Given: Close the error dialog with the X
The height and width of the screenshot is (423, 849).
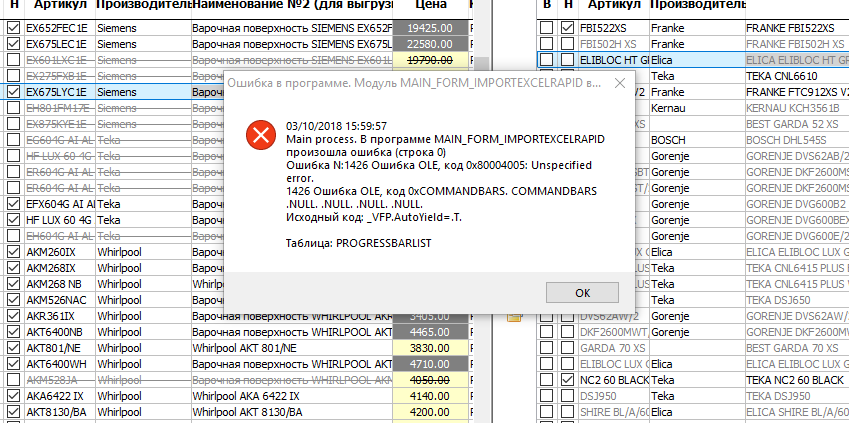Looking at the screenshot, I should tap(620, 83).
